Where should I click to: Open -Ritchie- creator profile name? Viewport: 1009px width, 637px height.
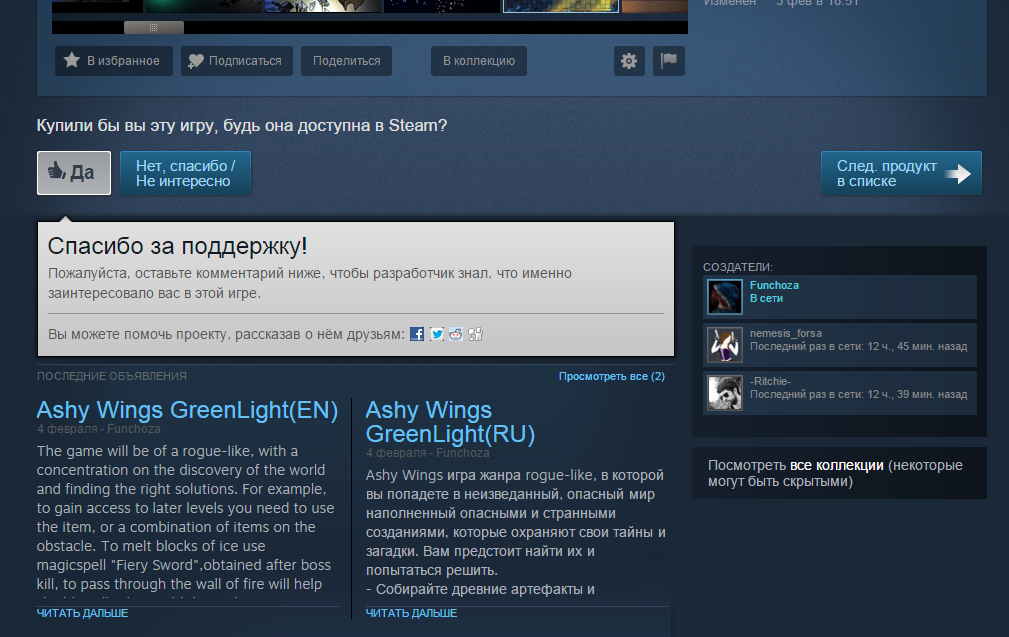(x=770, y=381)
